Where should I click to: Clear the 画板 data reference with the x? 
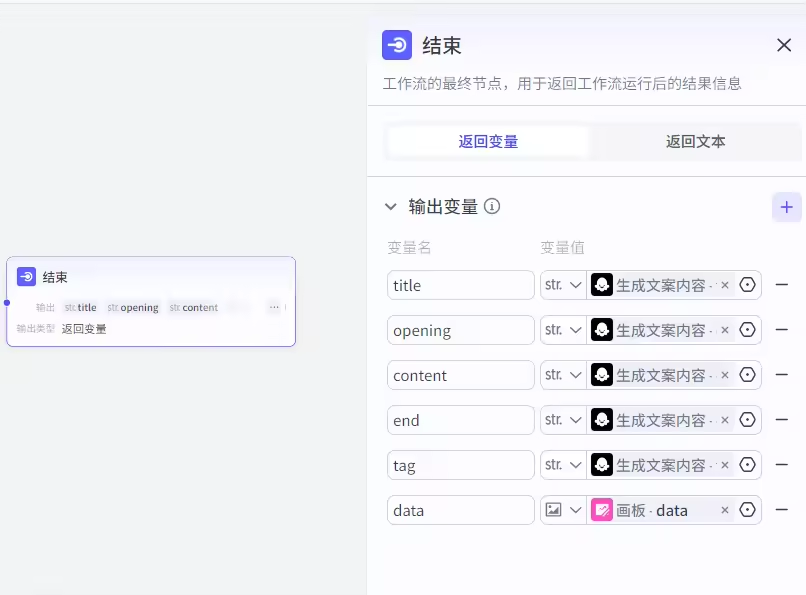coord(725,510)
